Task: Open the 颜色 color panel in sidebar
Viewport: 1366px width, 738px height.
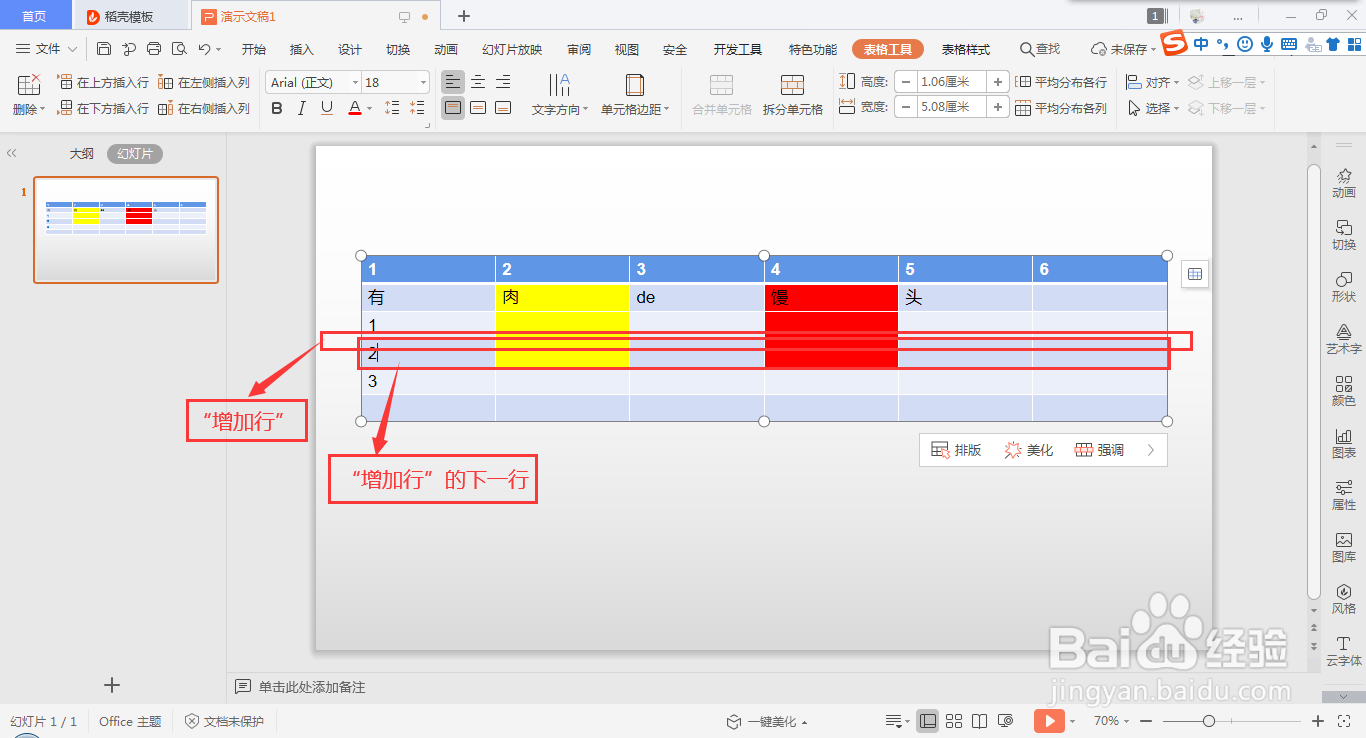Action: tap(1344, 390)
